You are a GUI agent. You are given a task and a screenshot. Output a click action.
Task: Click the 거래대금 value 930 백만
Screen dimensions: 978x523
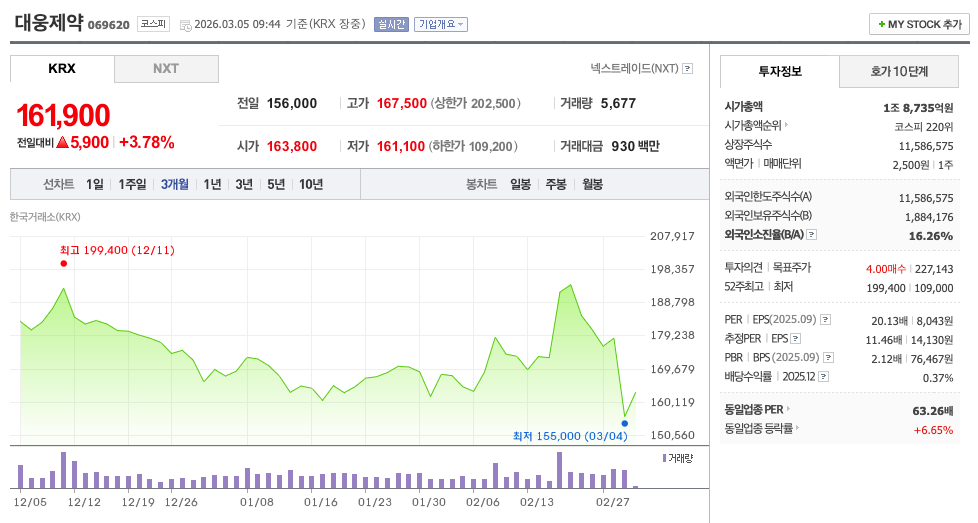click(x=636, y=146)
